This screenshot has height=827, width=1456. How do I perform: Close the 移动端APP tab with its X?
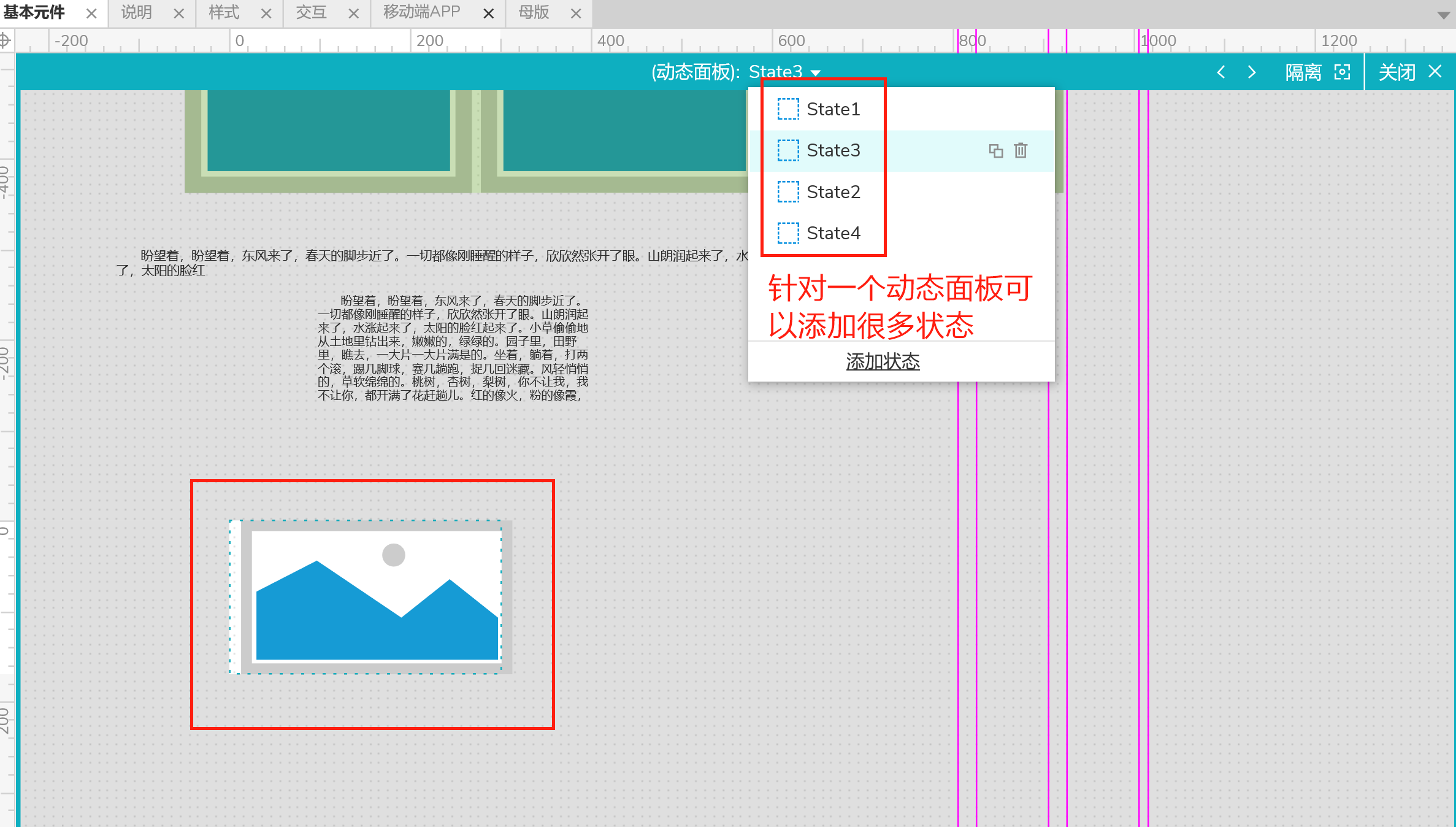tap(488, 13)
